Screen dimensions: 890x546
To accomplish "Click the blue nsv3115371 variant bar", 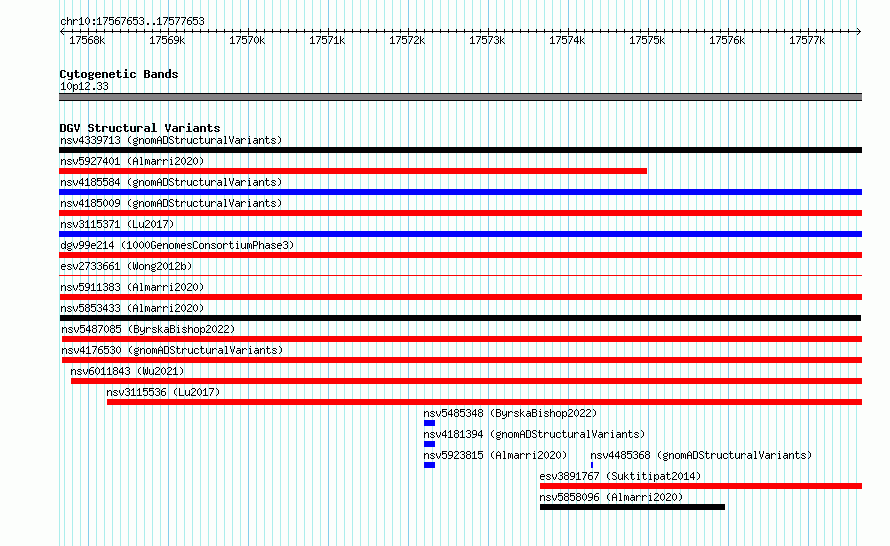I will coord(460,234).
